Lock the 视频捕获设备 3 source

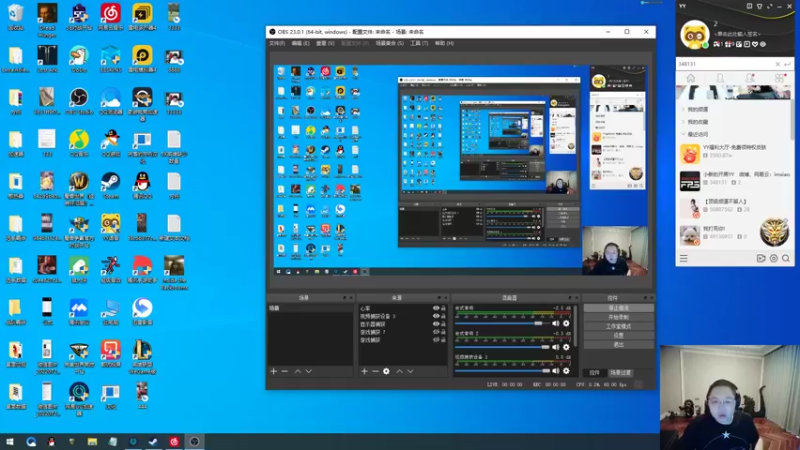pyautogui.click(x=443, y=316)
